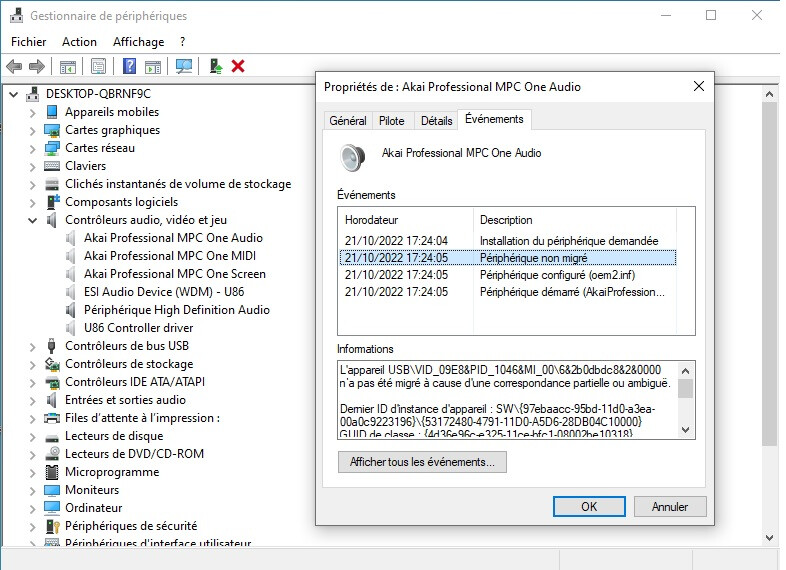Expand the Lecteurs de disque category
786x570 pixels.
[x=33, y=437]
